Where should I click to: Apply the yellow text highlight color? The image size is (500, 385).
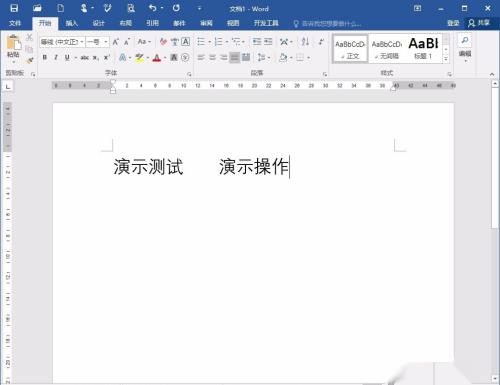(139, 58)
